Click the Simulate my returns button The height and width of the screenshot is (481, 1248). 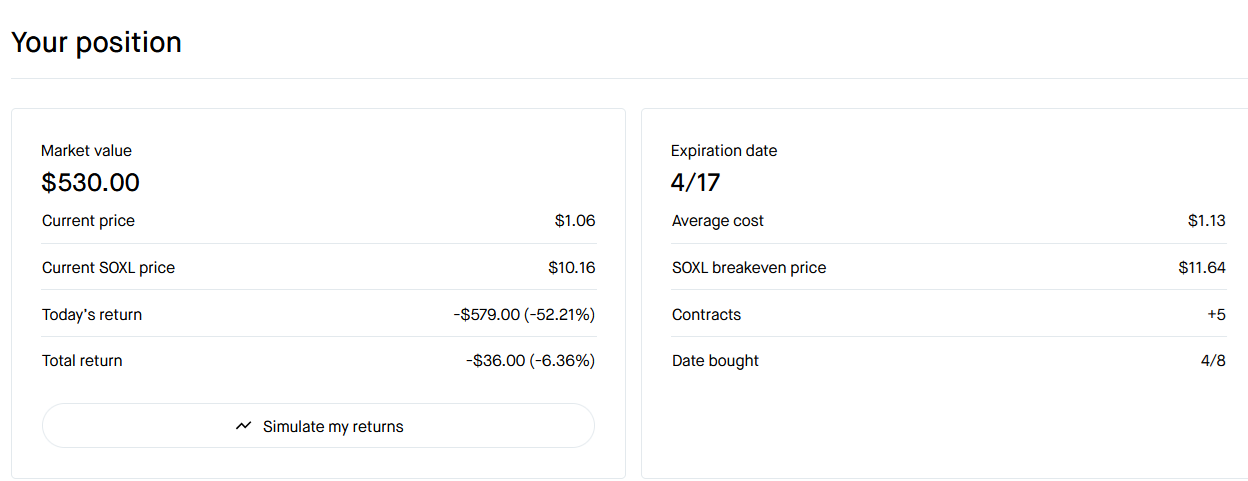tap(318, 426)
